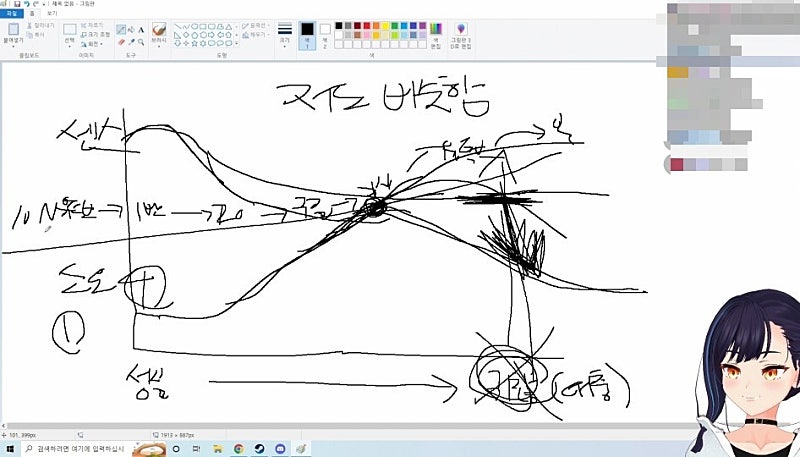Open Discord from the taskbar
The width and height of the screenshot is (800, 457).
pos(280,449)
